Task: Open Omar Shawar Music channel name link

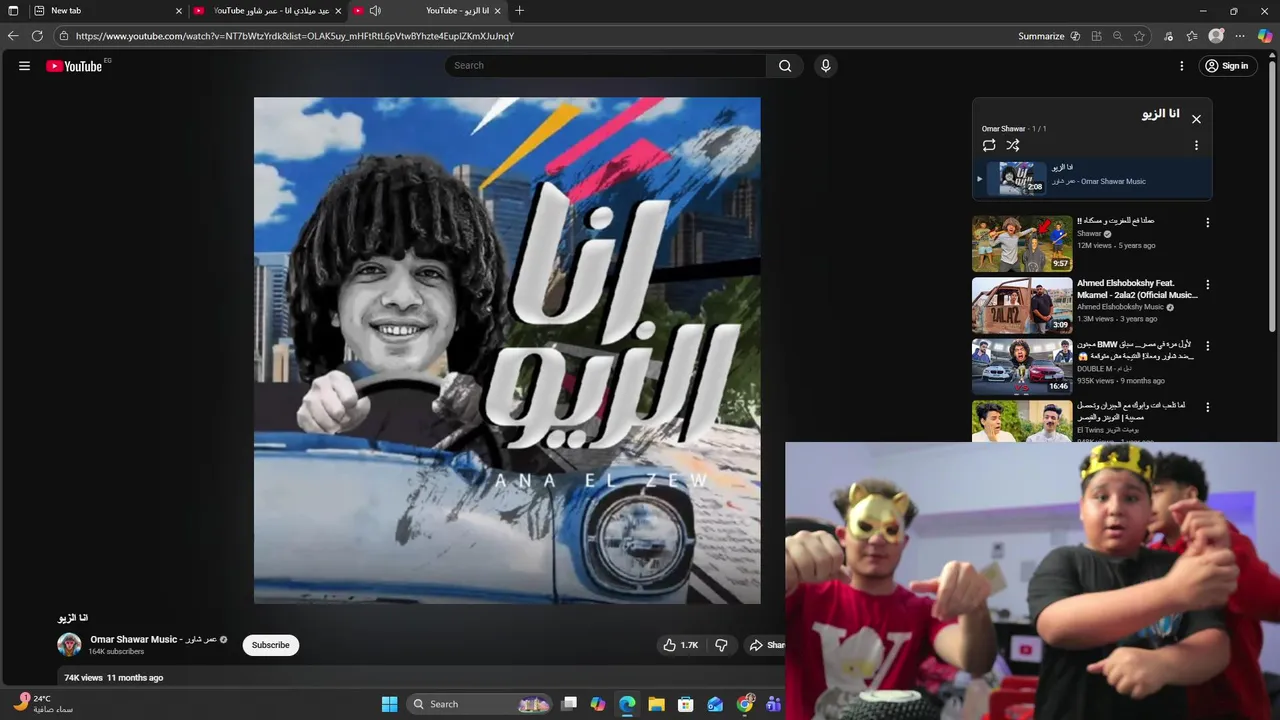Action: [153, 640]
